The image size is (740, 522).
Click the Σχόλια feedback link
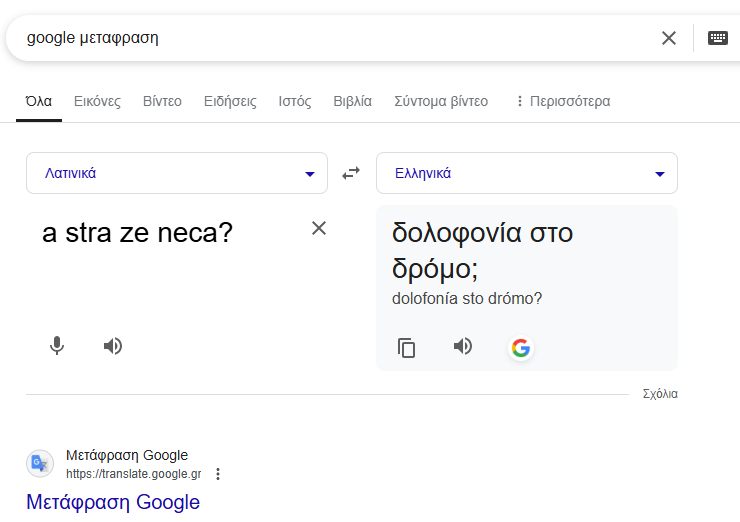[660, 394]
